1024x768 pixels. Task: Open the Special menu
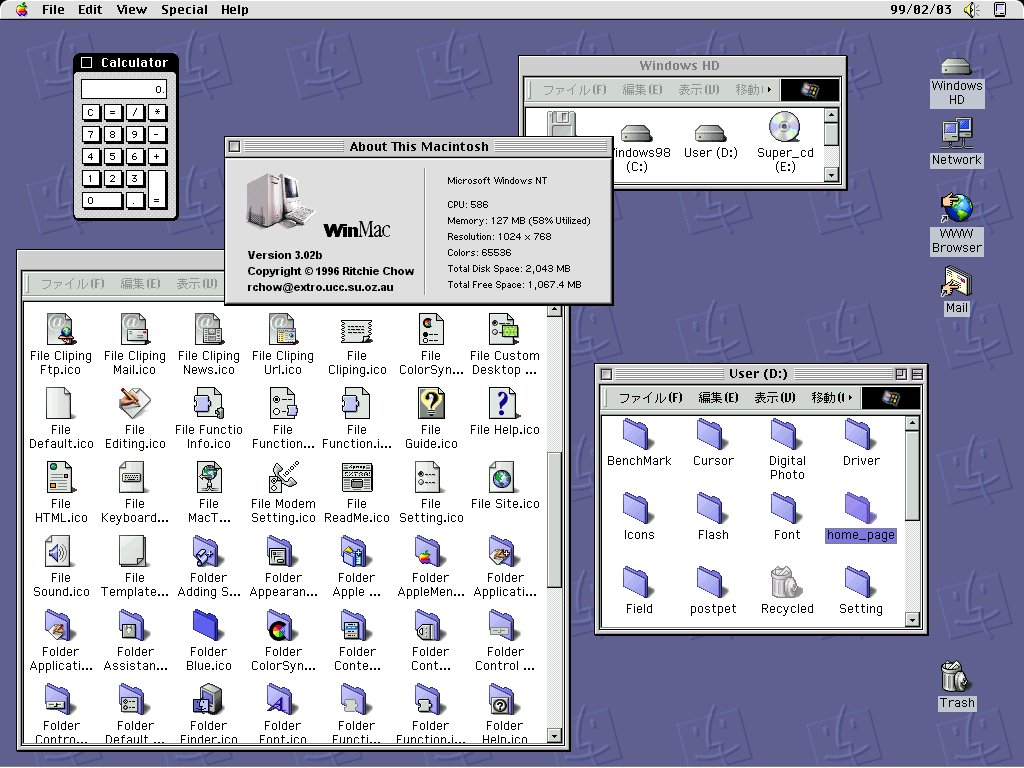[184, 10]
